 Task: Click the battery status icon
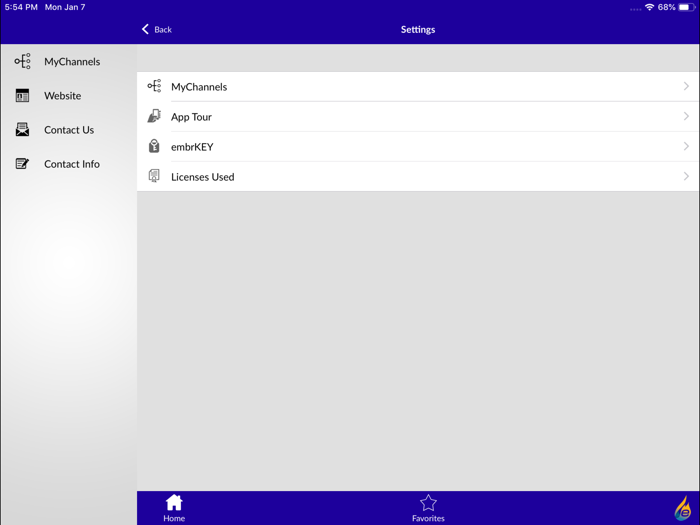point(687,7)
